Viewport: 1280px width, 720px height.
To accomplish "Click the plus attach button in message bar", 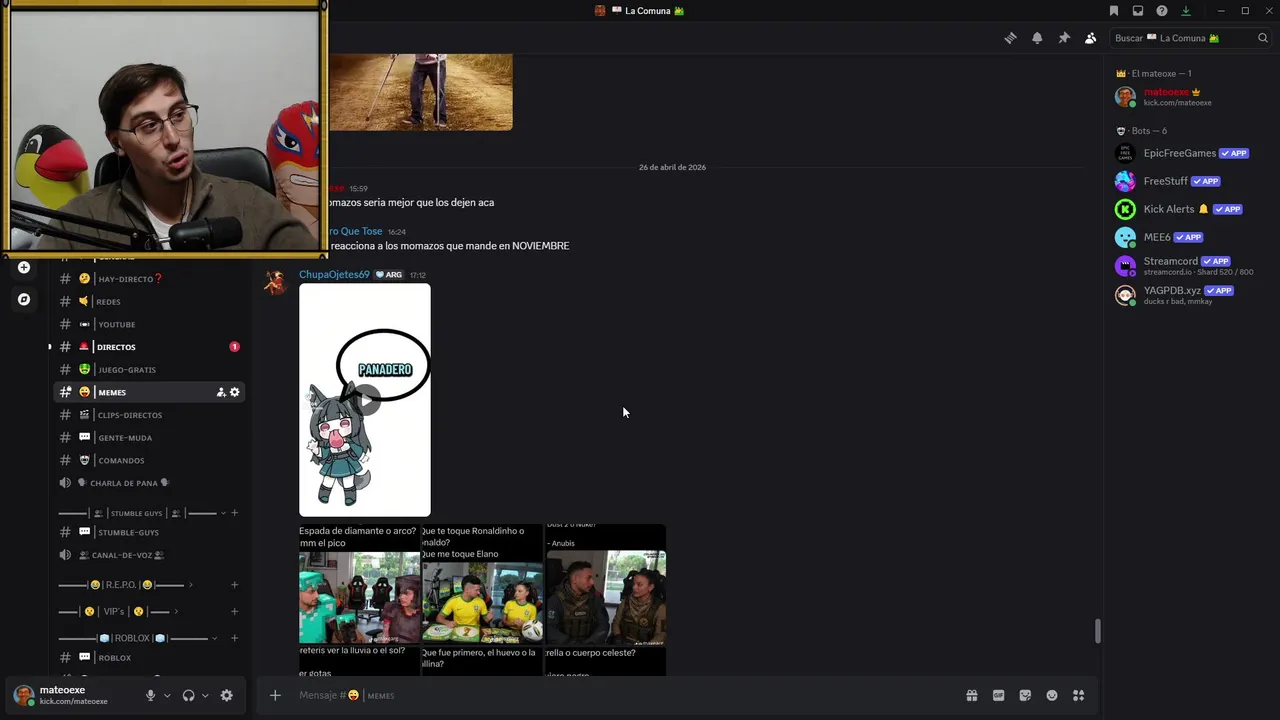I will [x=275, y=695].
